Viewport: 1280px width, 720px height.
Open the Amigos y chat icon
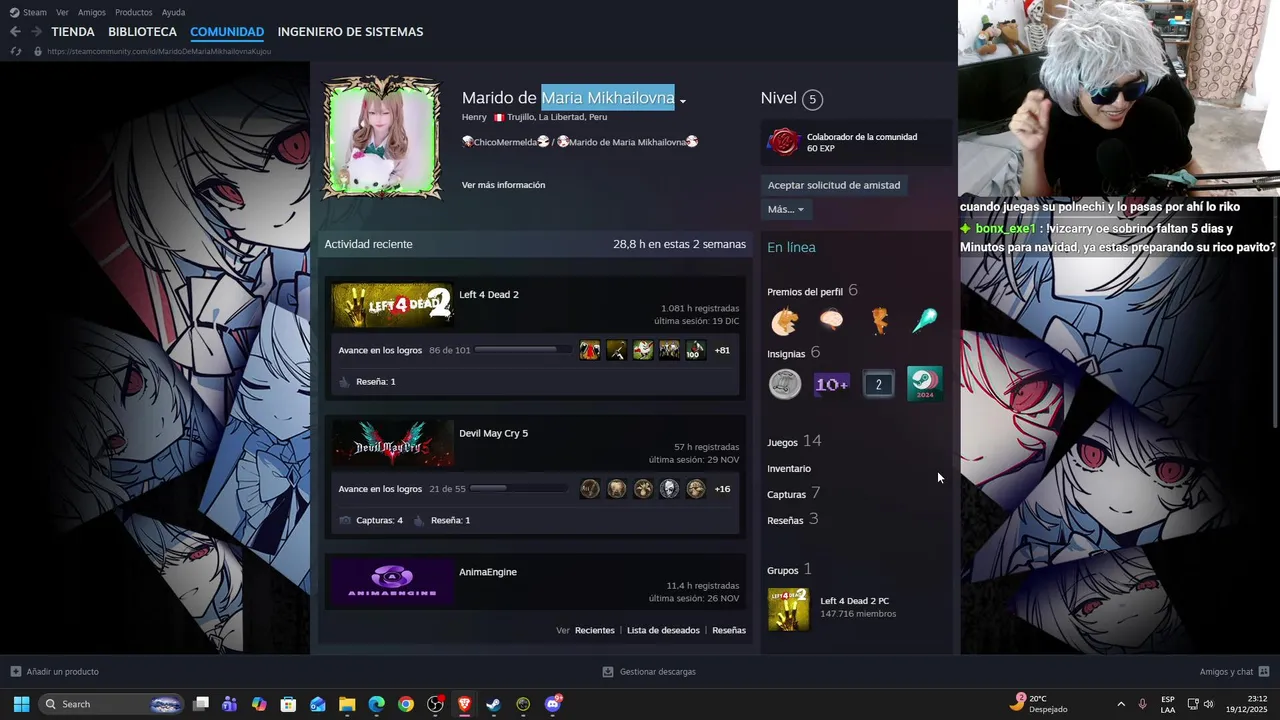click(1264, 672)
